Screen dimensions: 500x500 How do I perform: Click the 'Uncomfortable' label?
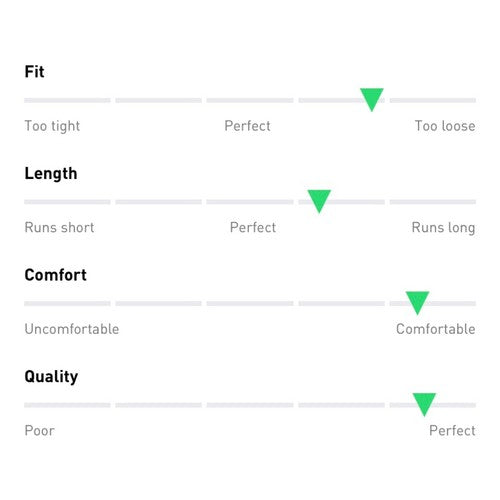(x=72, y=329)
